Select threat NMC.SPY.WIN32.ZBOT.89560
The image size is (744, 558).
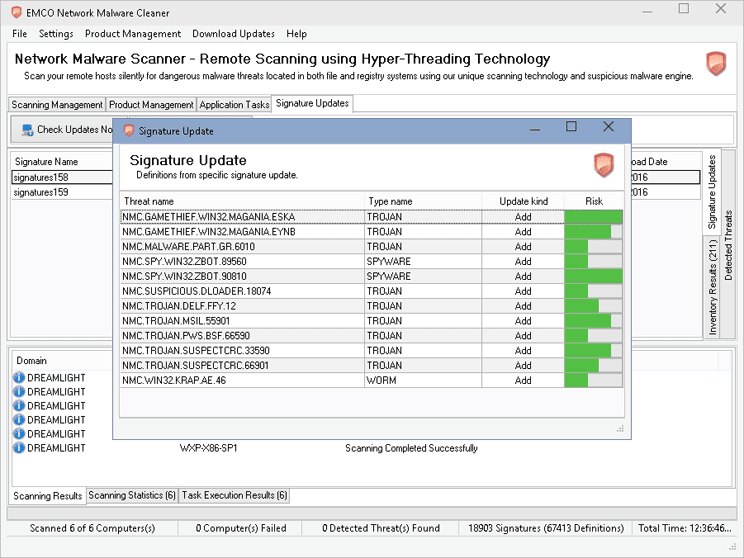coord(242,261)
